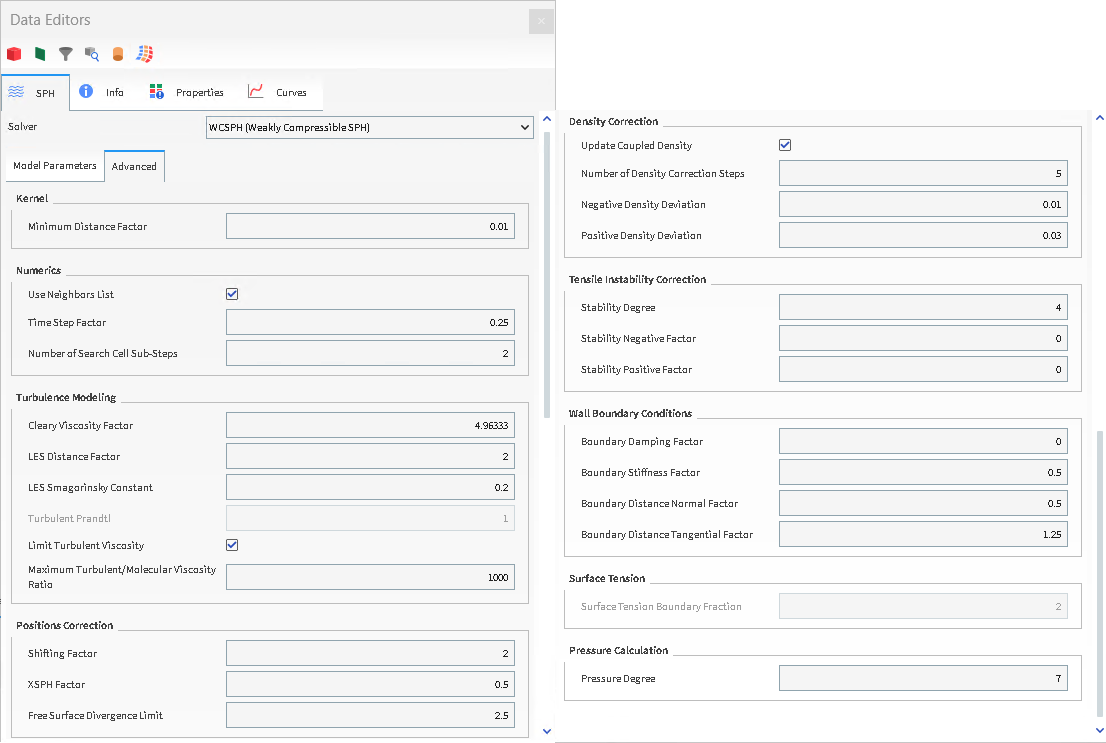Screen dimensions: 1106x743
Task: Disable Limit Turbulent Viscosity checkbox
Action: [232, 545]
